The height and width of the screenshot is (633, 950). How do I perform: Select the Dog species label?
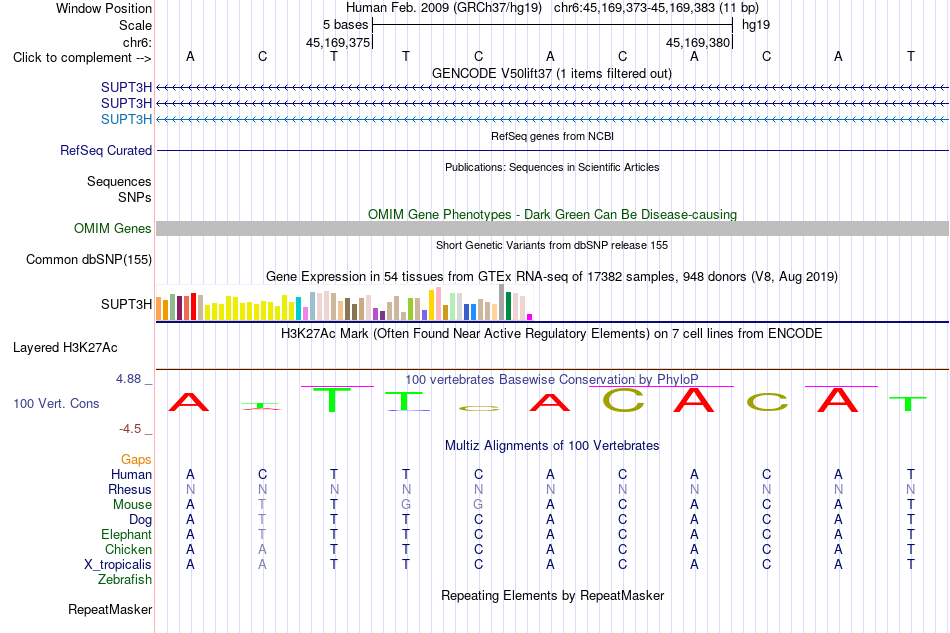(140, 520)
